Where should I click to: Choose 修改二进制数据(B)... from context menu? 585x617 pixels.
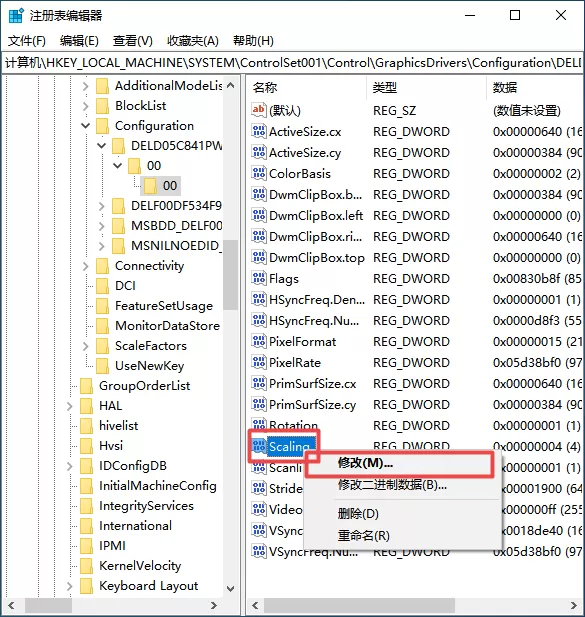[403, 485]
